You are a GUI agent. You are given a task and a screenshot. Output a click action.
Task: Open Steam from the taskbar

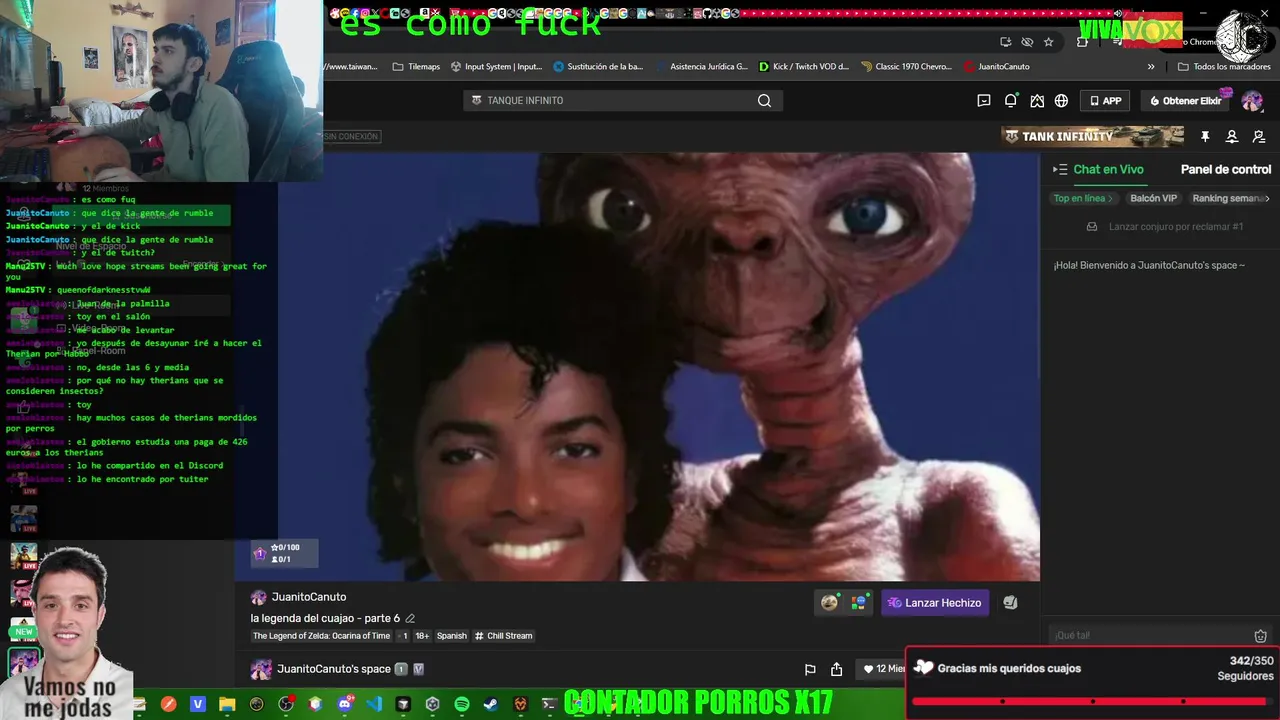[491, 704]
